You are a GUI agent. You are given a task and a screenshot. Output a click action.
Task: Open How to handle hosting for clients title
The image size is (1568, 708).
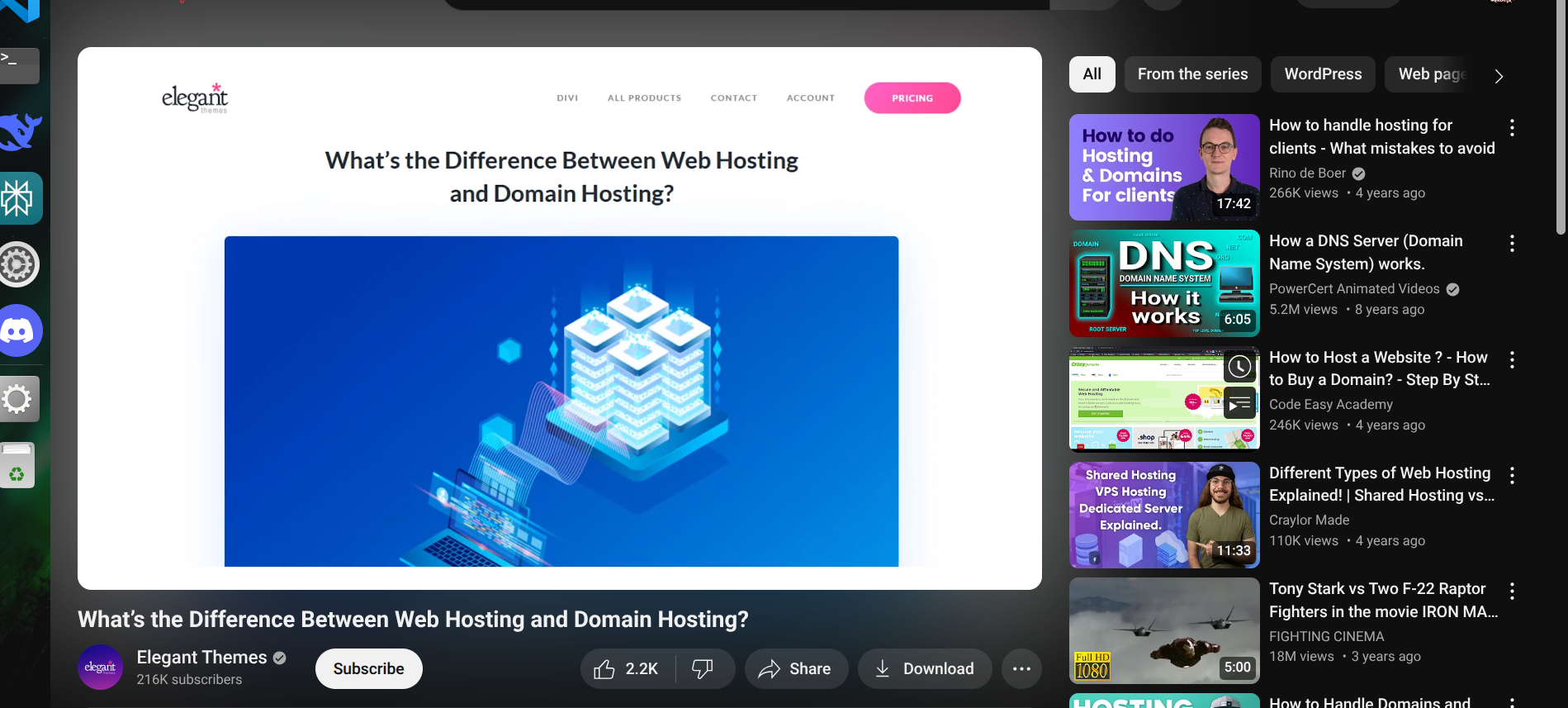tap(1382, 137)
